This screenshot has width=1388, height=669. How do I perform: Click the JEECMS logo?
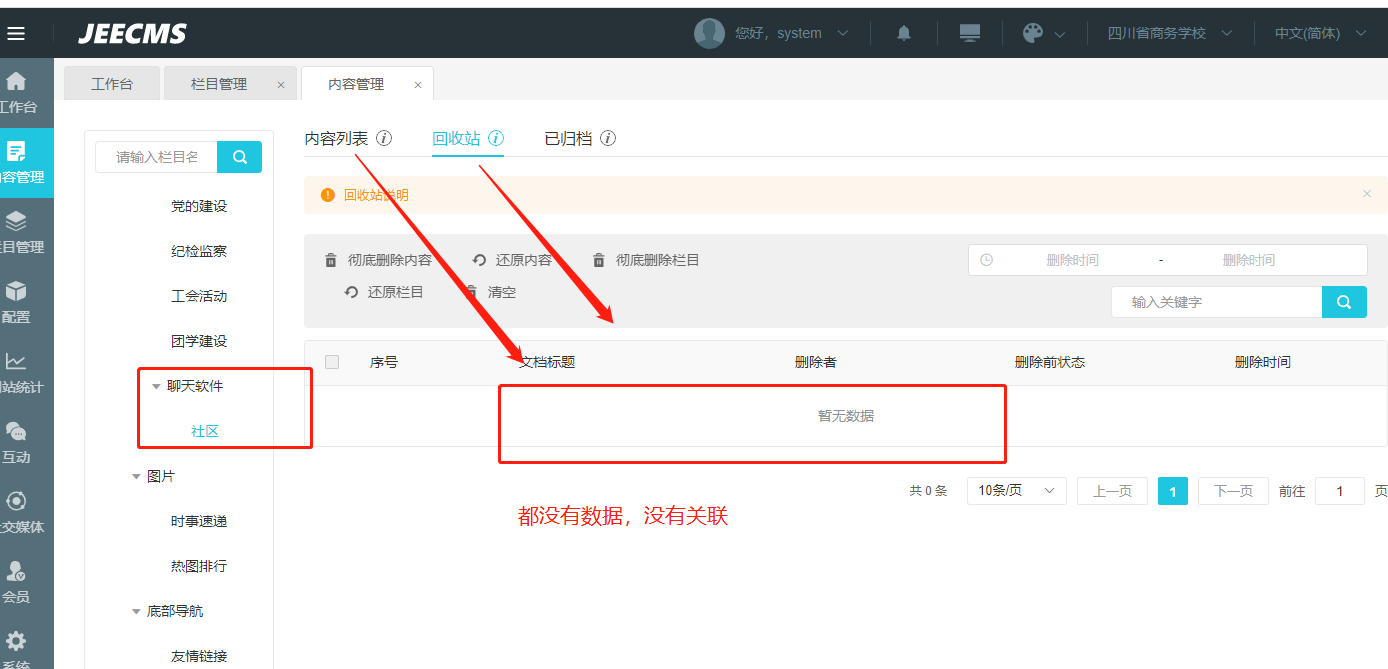coord(132,34)
